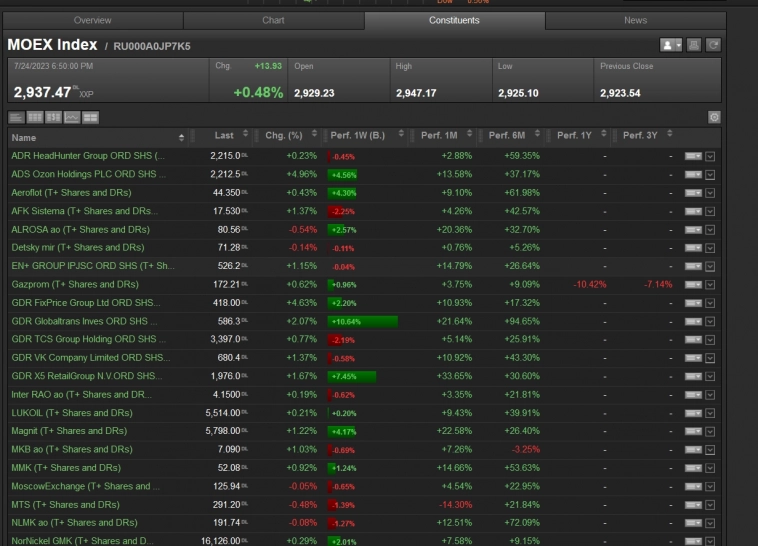758x546 pixels.
Task: Click the print icon beside MOEX Index
Action: tap(695, 45)
